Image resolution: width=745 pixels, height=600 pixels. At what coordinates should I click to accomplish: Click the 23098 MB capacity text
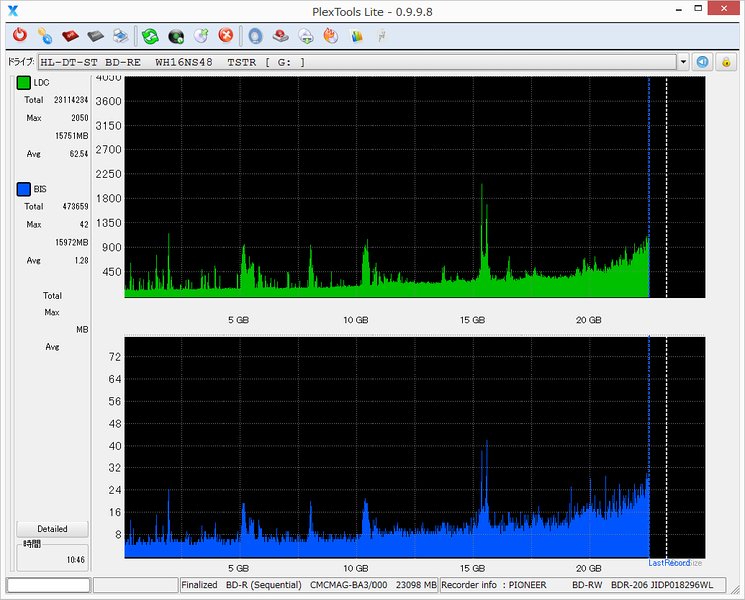tap(416, 585)
